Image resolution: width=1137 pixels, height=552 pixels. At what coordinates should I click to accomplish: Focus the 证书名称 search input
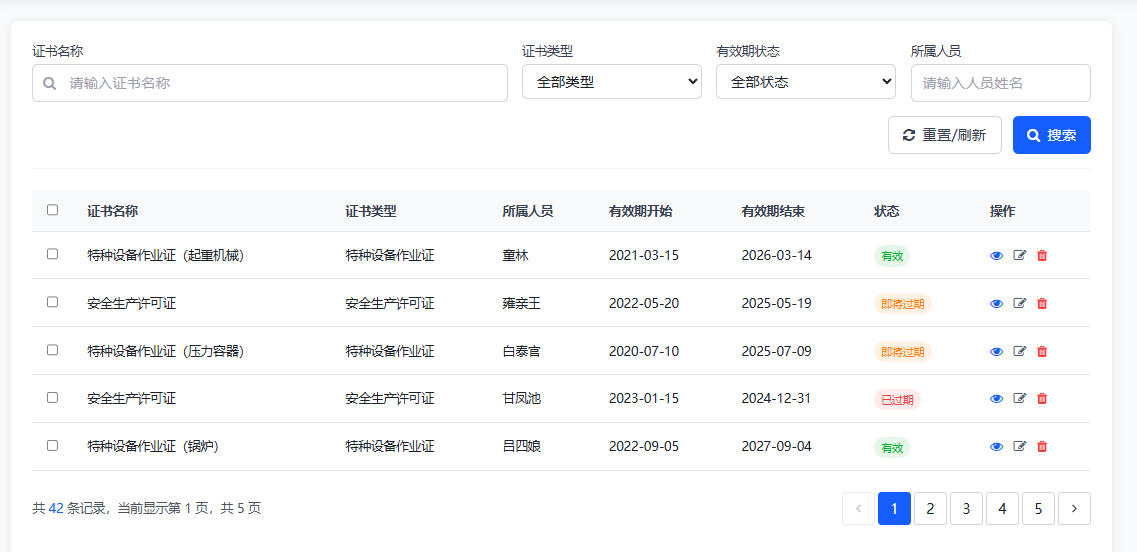[280, 83]
